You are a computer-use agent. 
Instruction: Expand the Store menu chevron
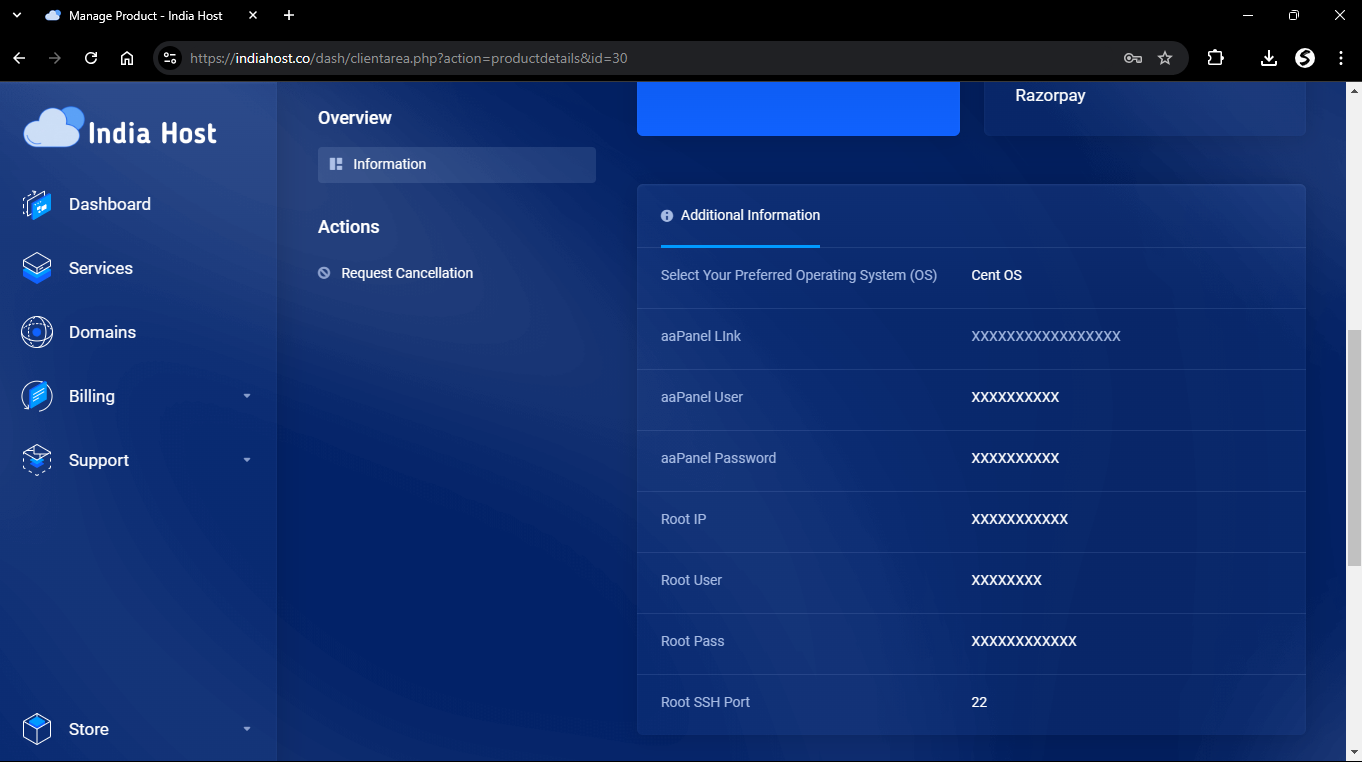(x=246, y=729)
